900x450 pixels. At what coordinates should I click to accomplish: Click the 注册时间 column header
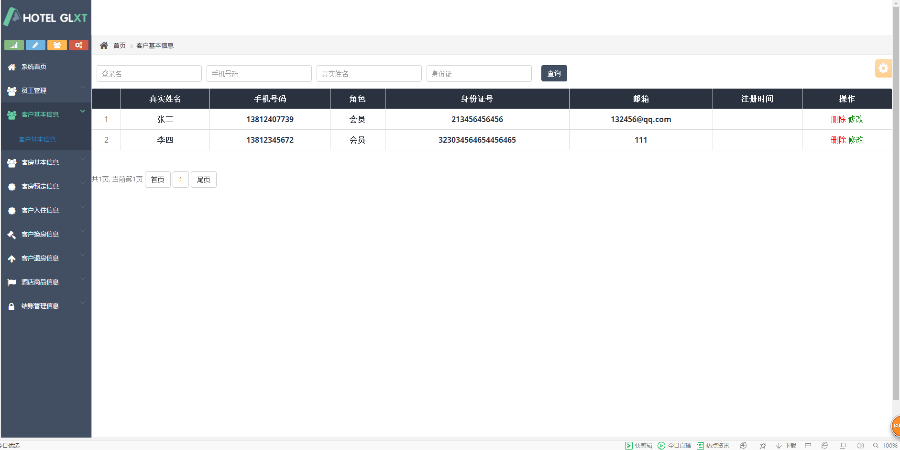pyautogui.click(x=757, y=99)
